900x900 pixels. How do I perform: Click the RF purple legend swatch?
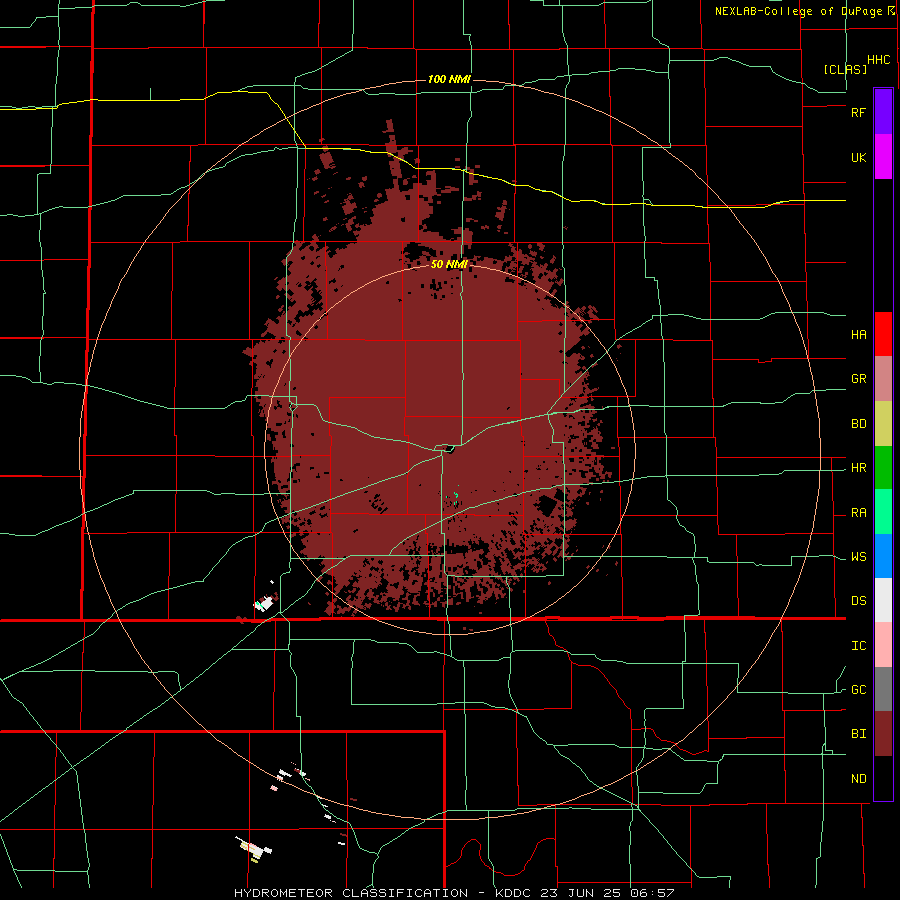883,112
